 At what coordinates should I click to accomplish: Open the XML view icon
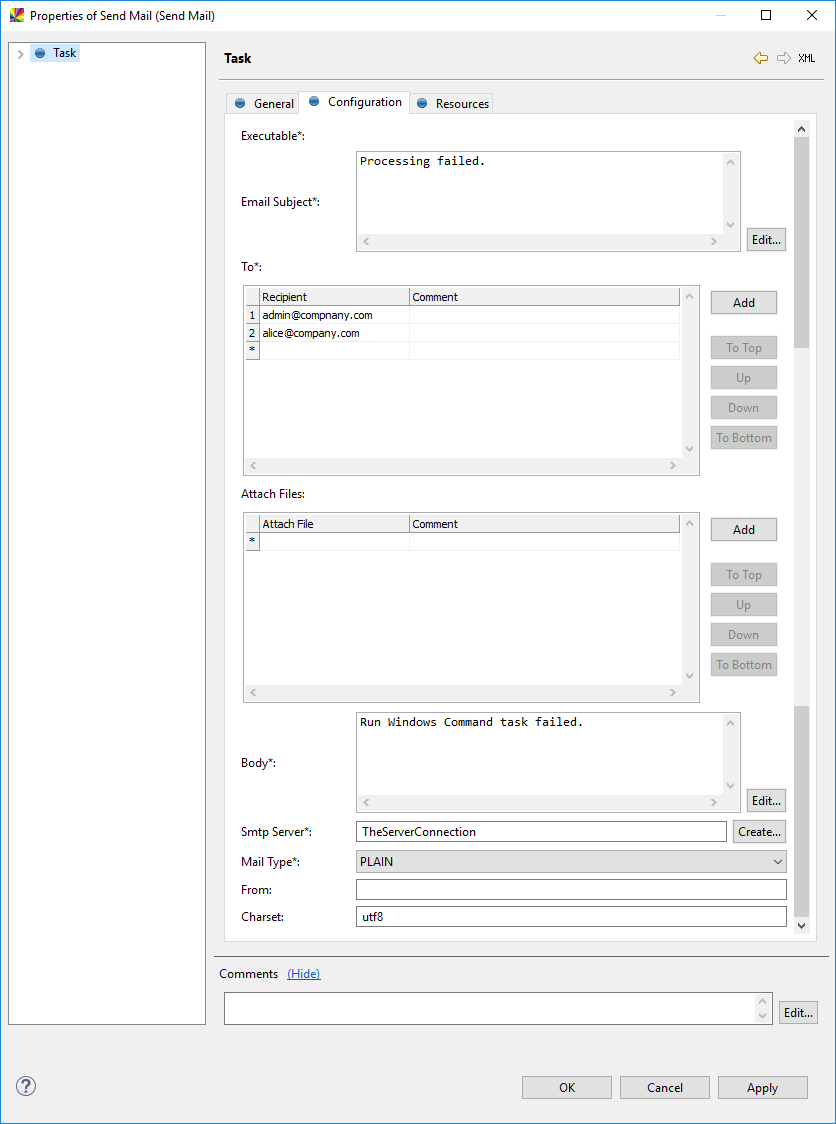tap(806, 59)
